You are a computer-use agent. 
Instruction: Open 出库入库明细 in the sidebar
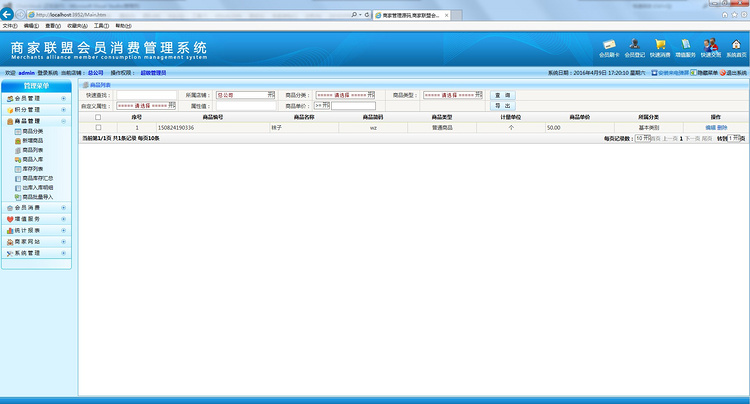[37, 187]
